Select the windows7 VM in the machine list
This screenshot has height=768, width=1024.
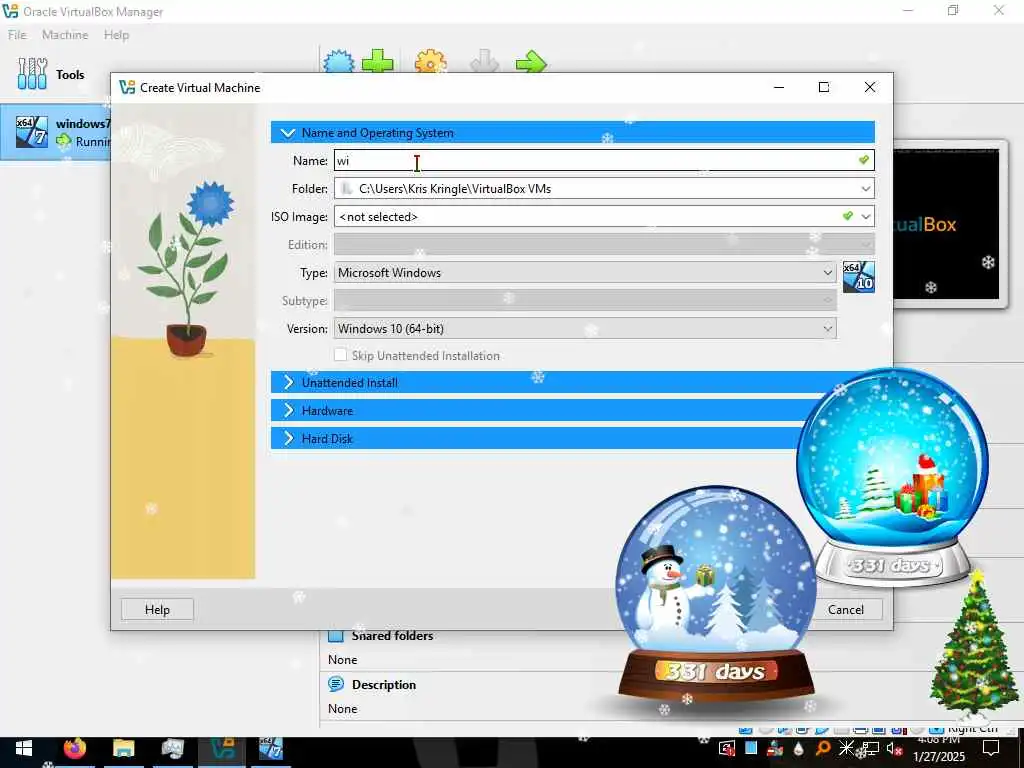[56, 132]
